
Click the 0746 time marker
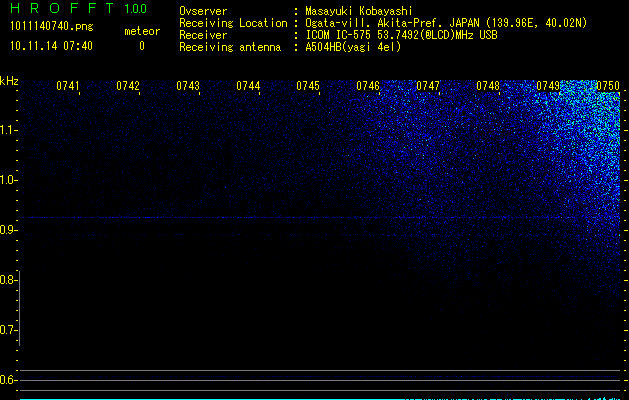pyautogui.click(x=368, y=86)
